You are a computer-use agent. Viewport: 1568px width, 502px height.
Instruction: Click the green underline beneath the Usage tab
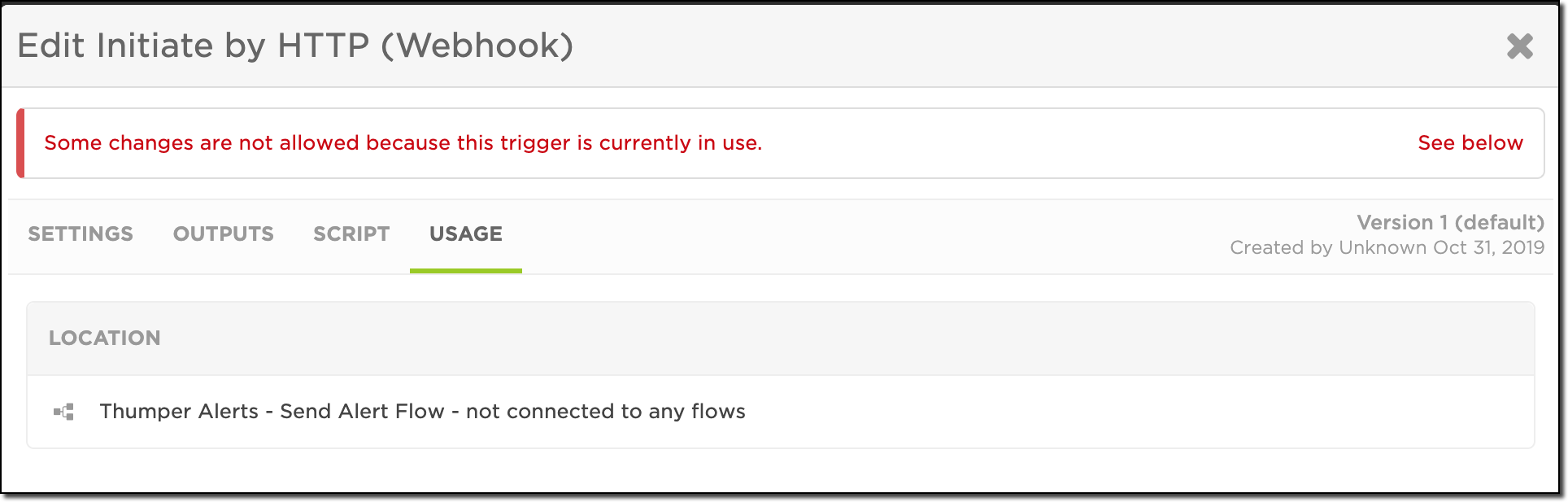point(465,271)
